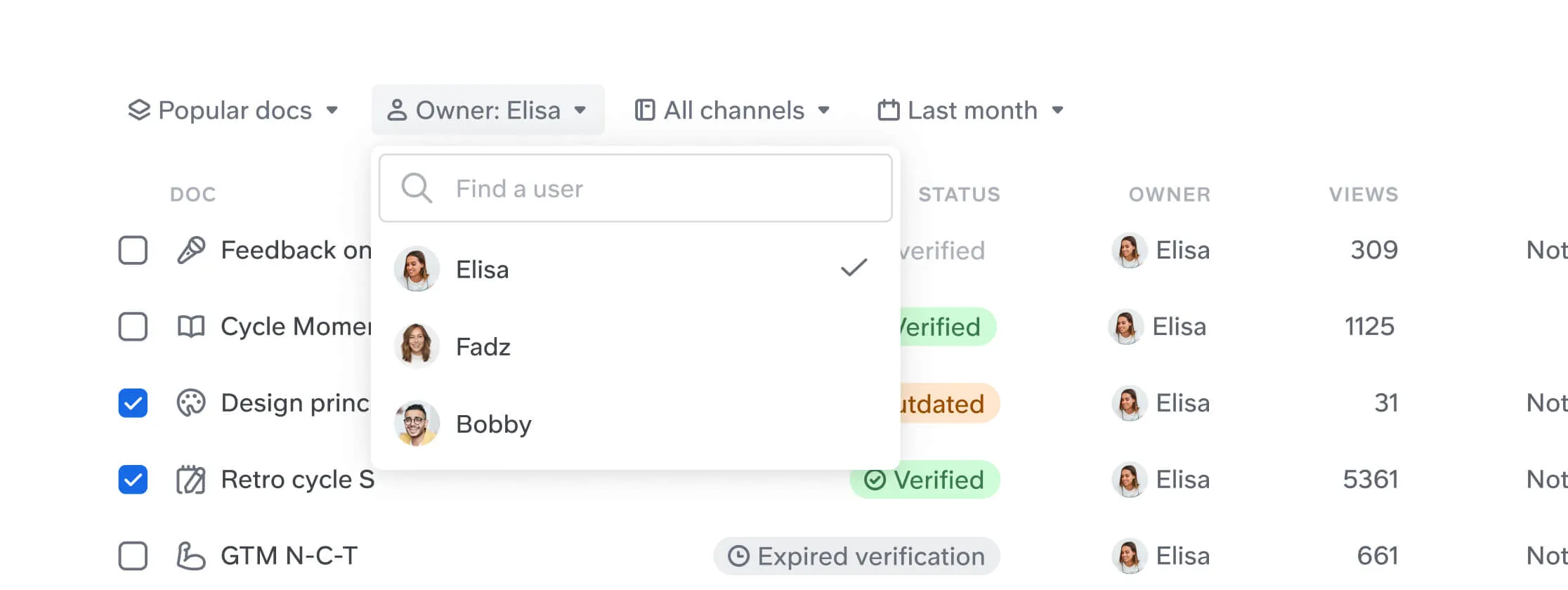
Task: Open the Popular docs dropdown
Action: (233, 110)
